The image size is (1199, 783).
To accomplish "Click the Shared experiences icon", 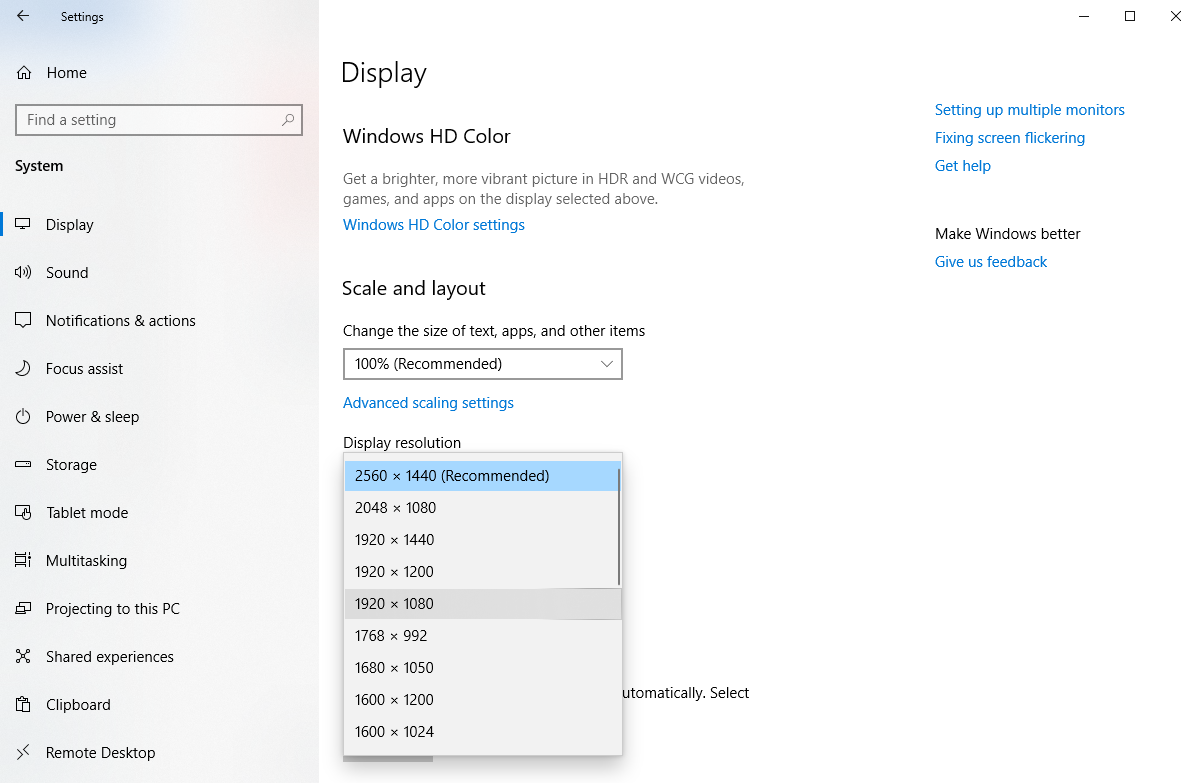I will pyautogui.click(x=23, y=656).
